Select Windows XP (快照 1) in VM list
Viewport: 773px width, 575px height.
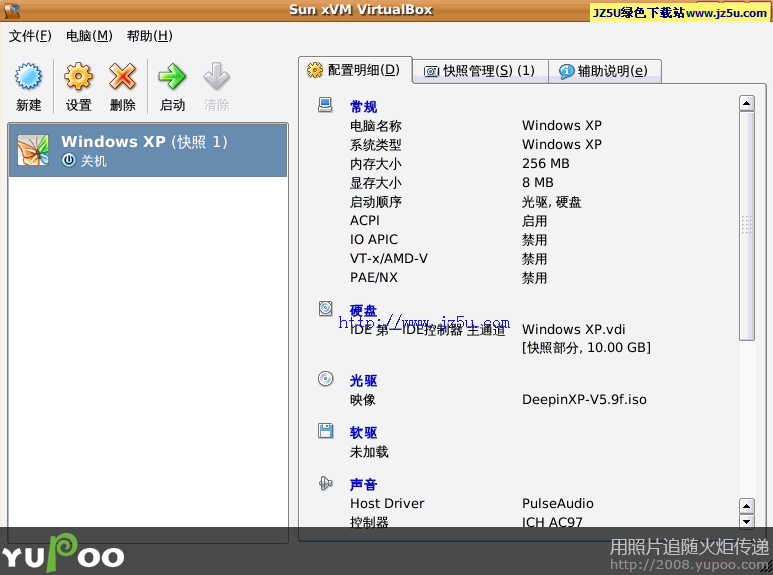[148, 150]
